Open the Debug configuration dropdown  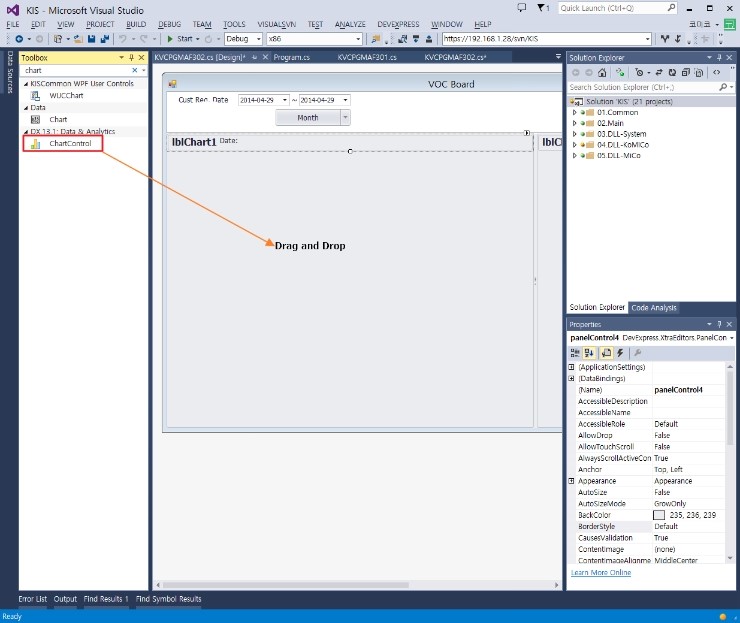tap(243, 39)
